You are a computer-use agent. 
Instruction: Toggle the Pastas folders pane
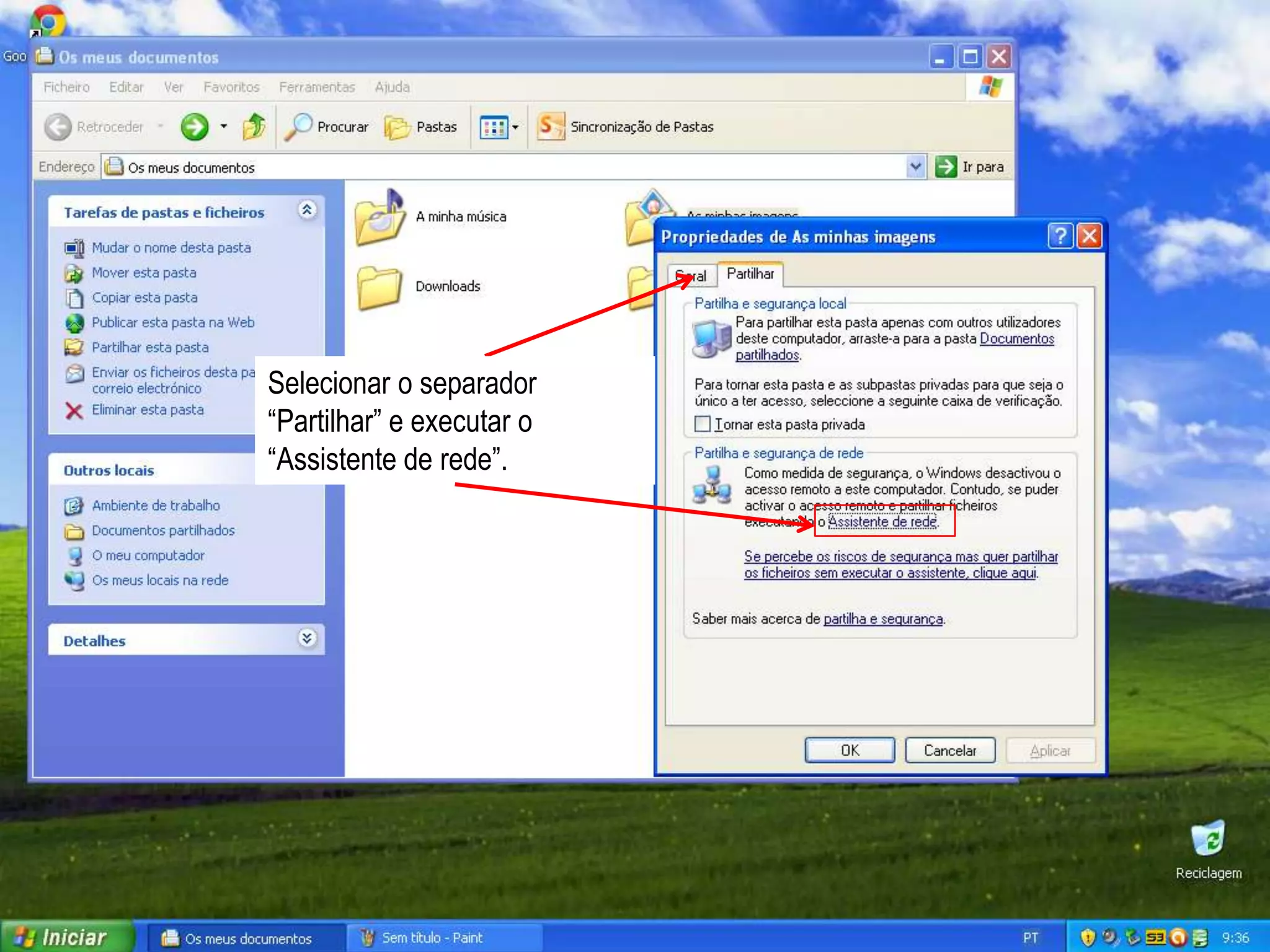421,127
